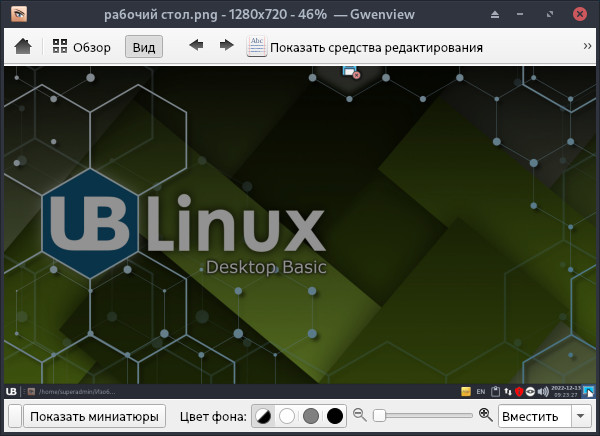
Task: Open the Вместить zoom dropdown arrow
Action: [x=580, y=416]
